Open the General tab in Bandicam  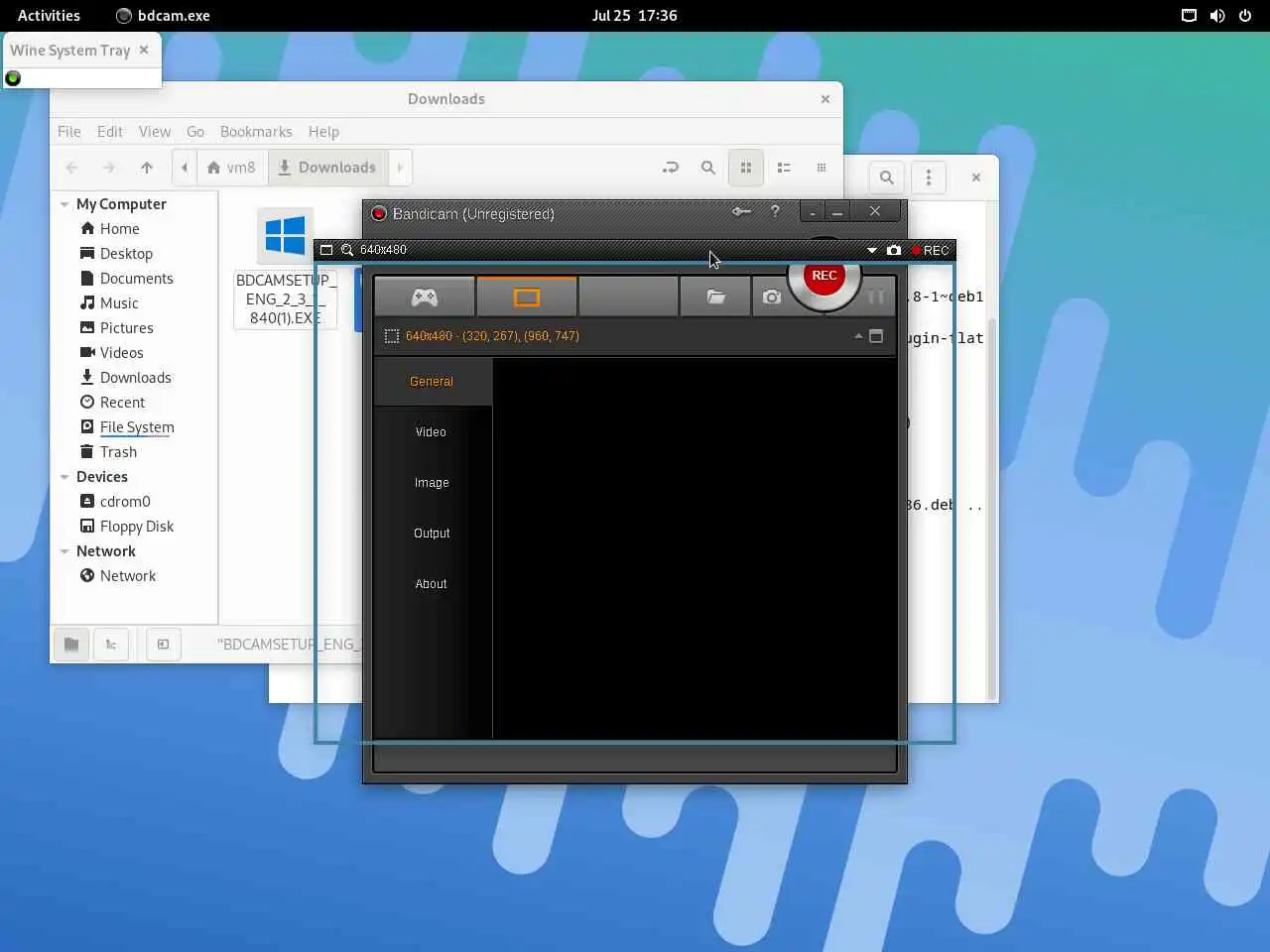432,382
